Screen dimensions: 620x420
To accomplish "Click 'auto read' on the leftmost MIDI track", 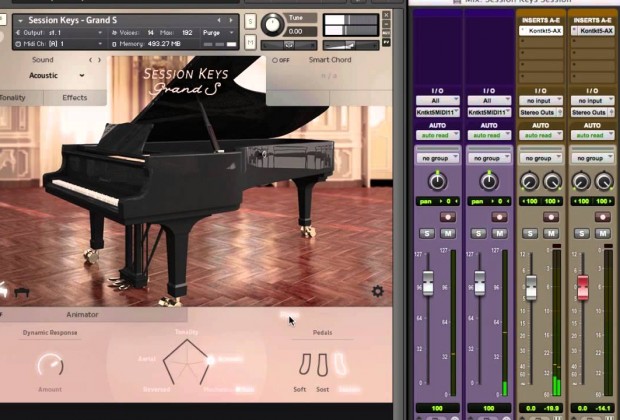I will click(437, 135).
